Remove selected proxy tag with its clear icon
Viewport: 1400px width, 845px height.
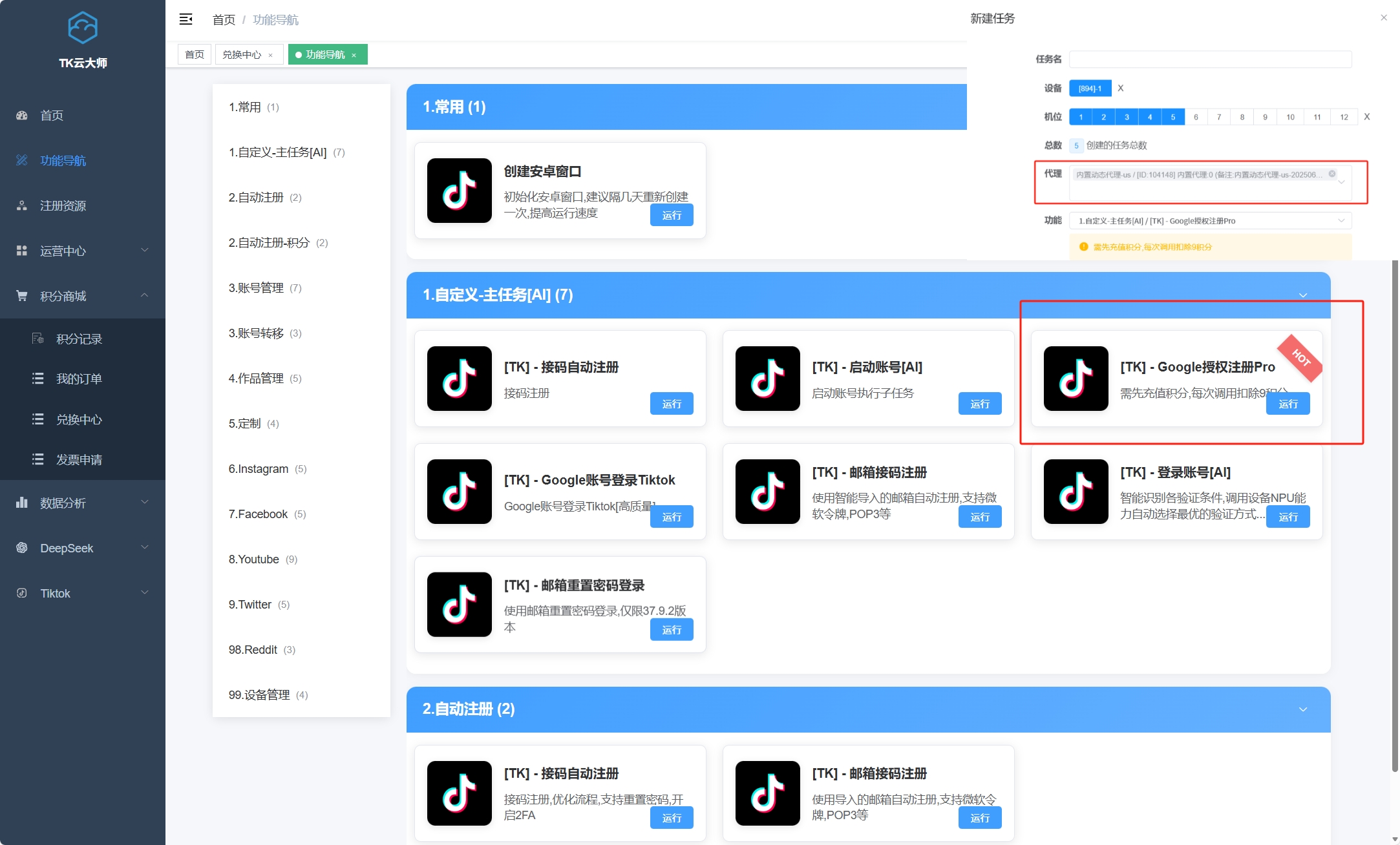click(x=1332, y=174)
